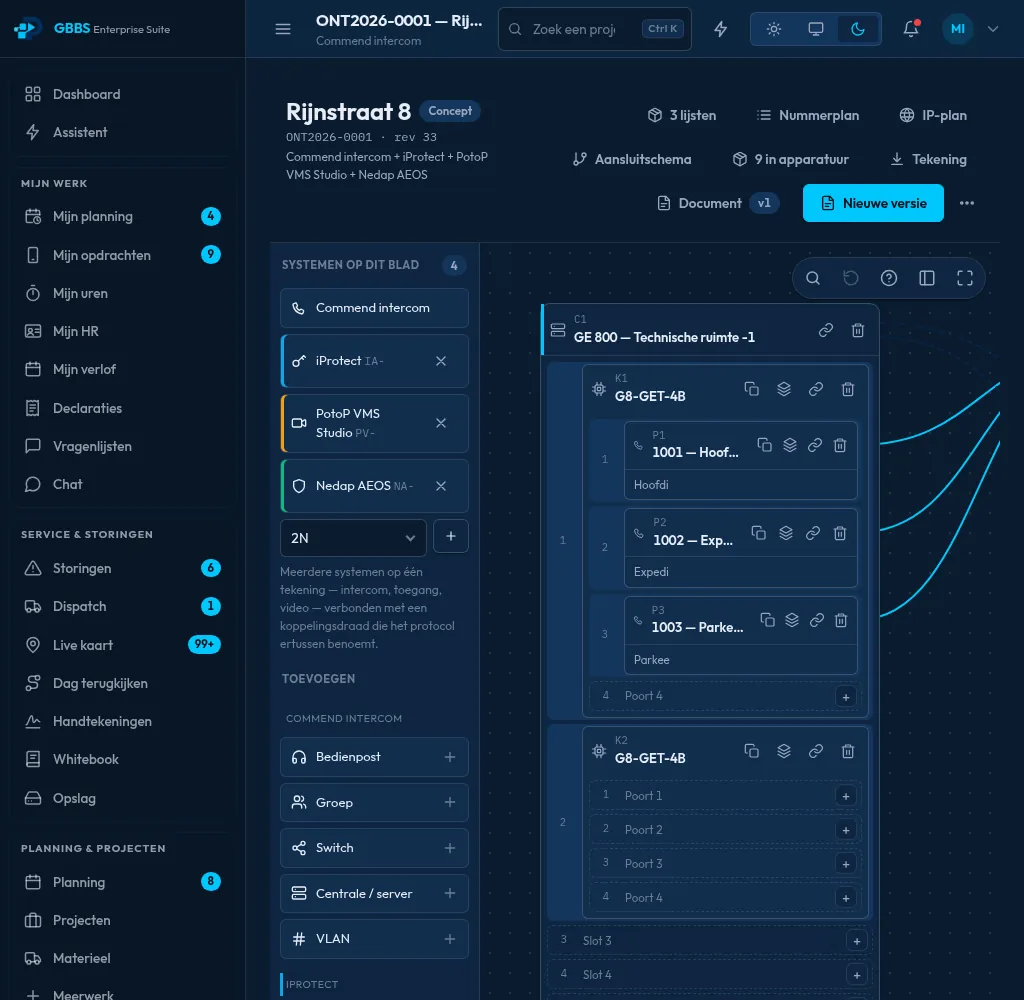Open Live kaart page
1024x1000 pixels.
click(x=123, y=645)
